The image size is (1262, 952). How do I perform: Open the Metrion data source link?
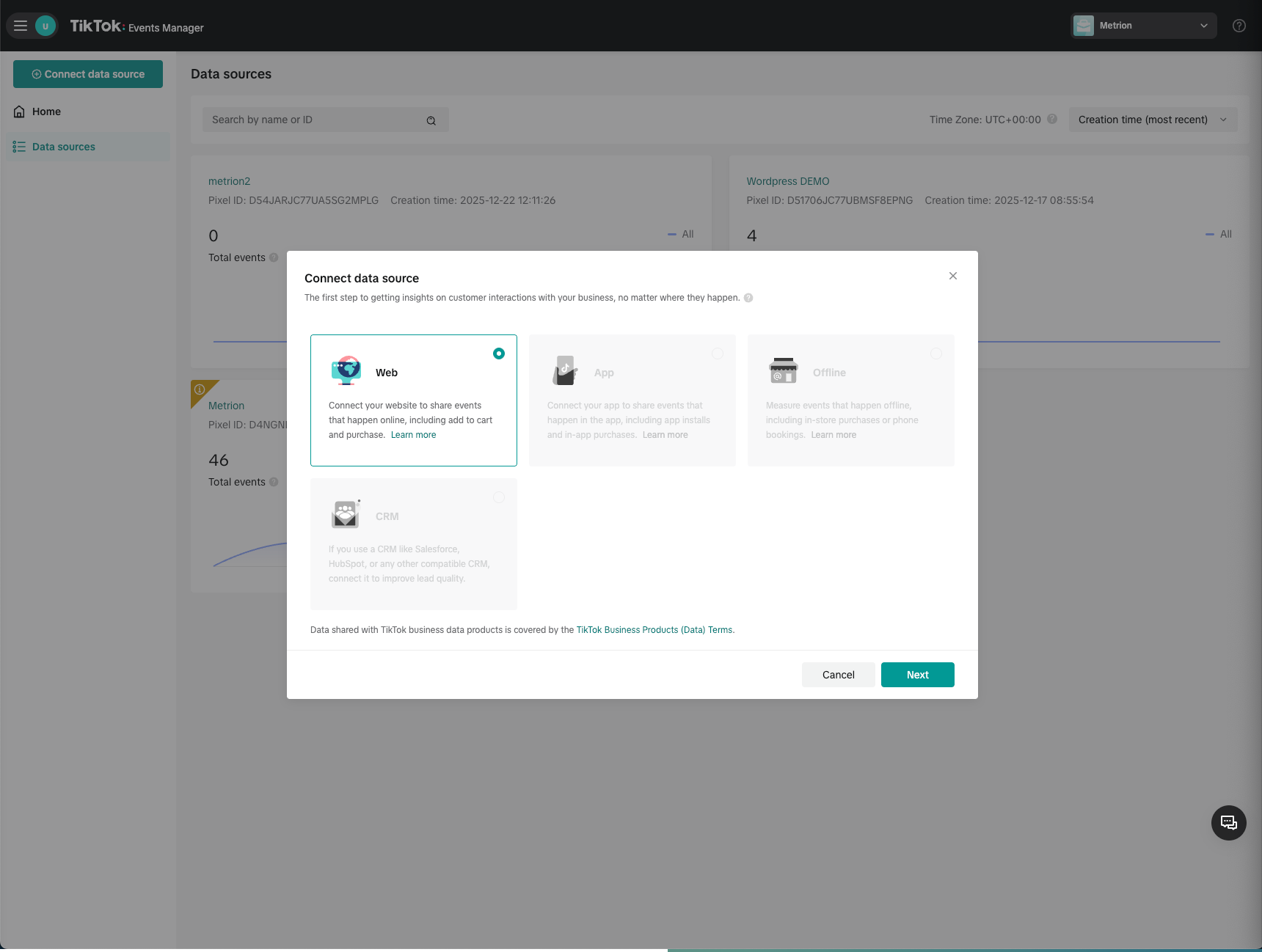(227, 406)
